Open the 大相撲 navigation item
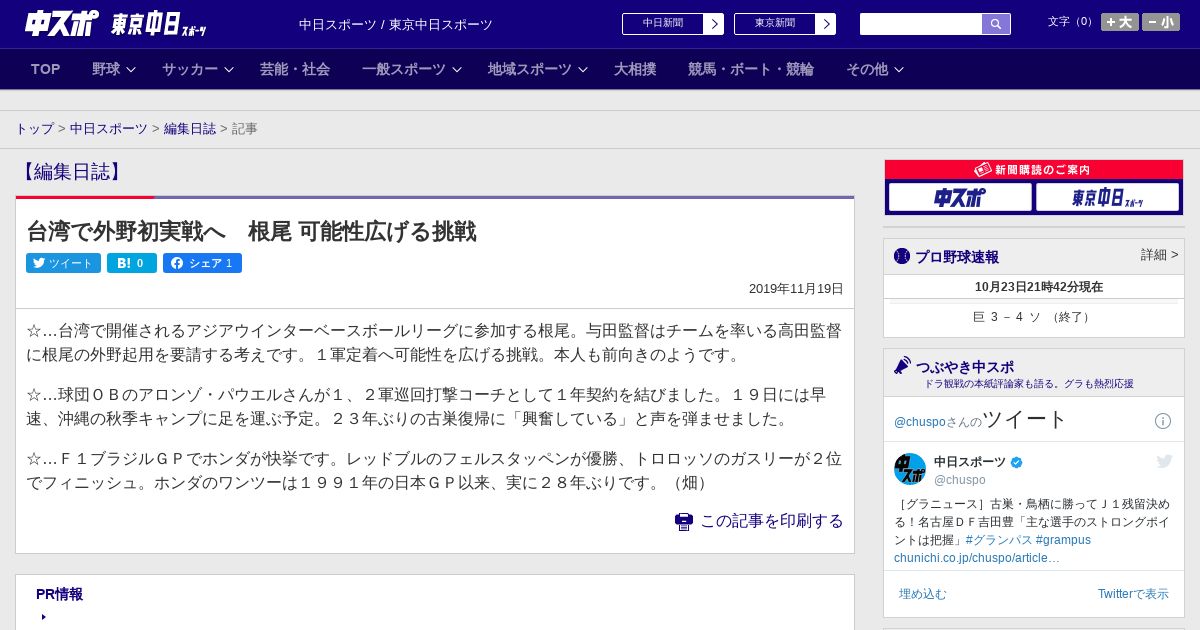Viewport: 1200px width, 630px height. click(635, 69)
